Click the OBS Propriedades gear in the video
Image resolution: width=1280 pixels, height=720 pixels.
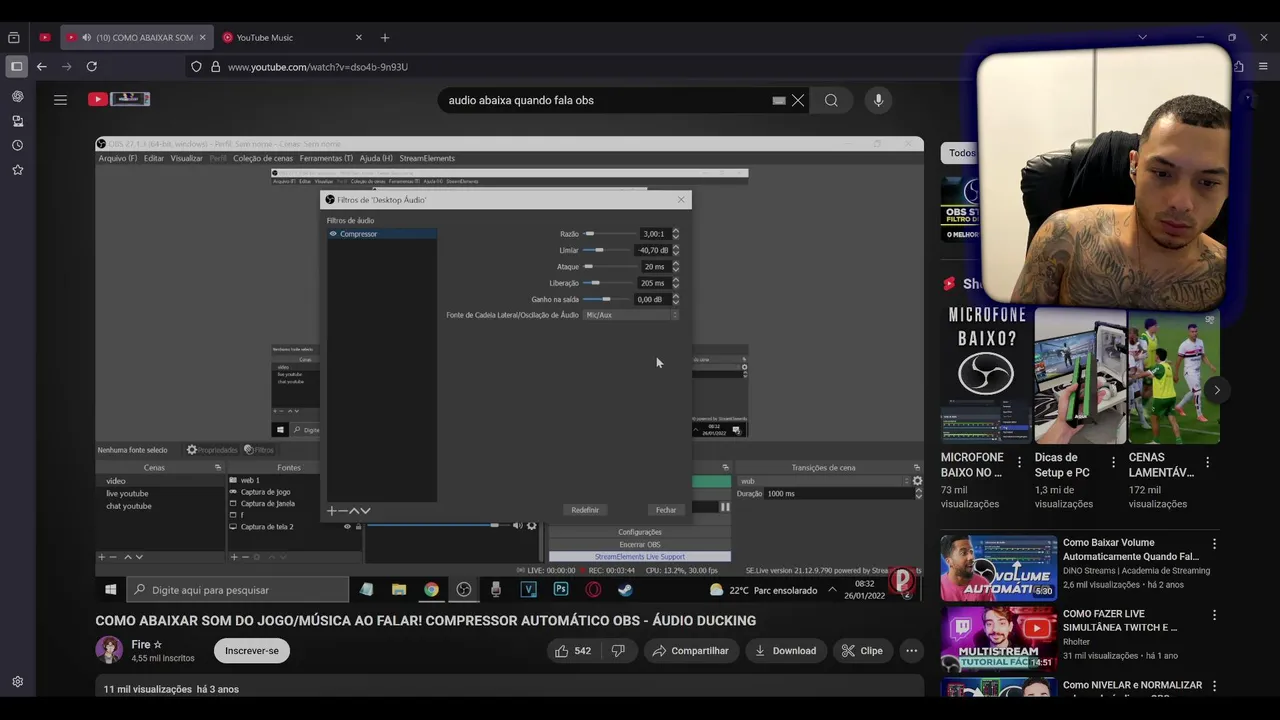tap(192, 450)
